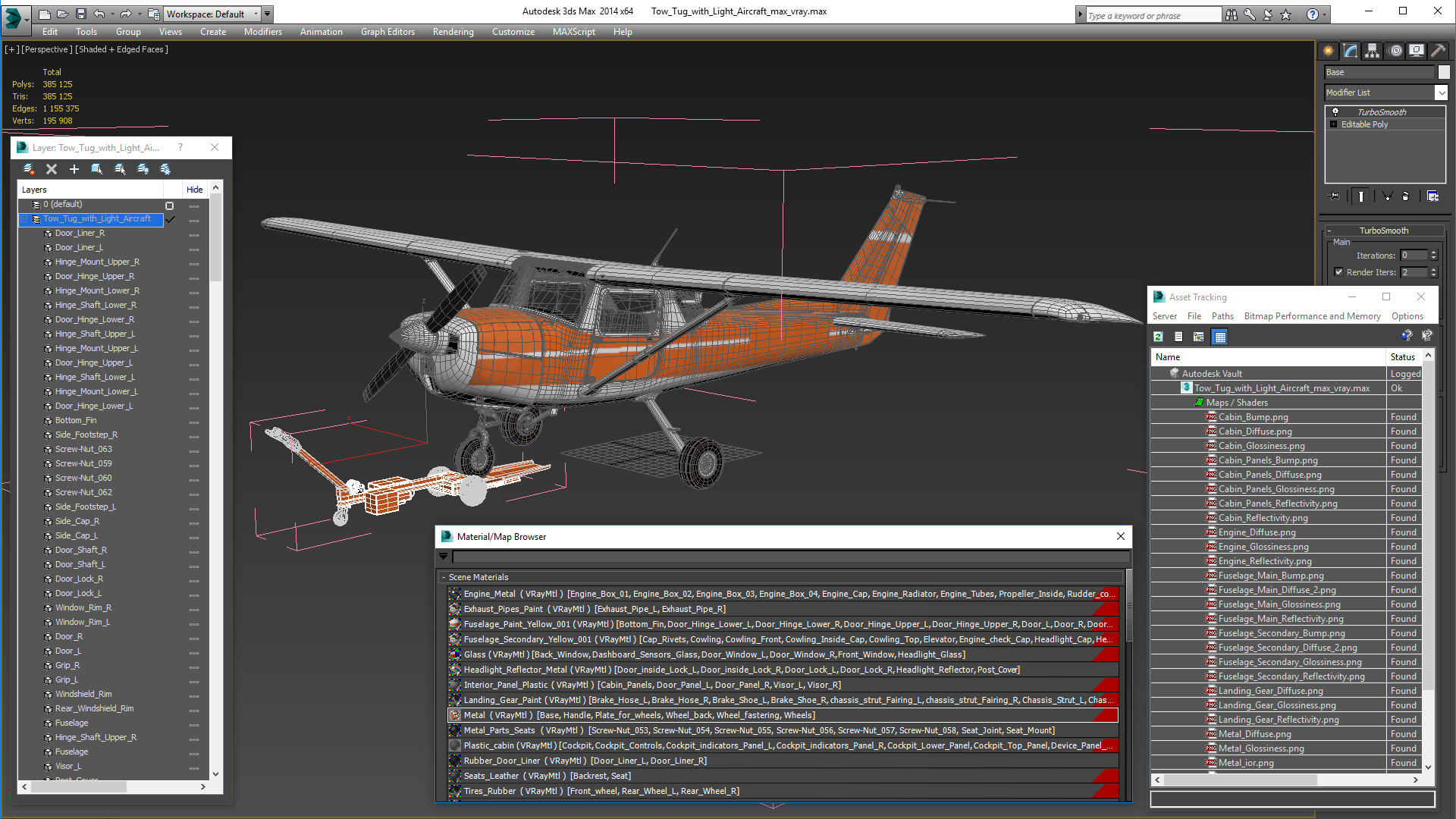Collapse Tow_Tug_with_Light_Aircraft layer tree

click(x=24, y=219)
